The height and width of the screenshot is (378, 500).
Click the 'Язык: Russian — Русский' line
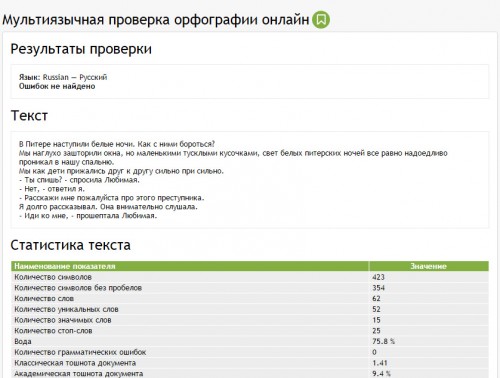click(63, 77)
